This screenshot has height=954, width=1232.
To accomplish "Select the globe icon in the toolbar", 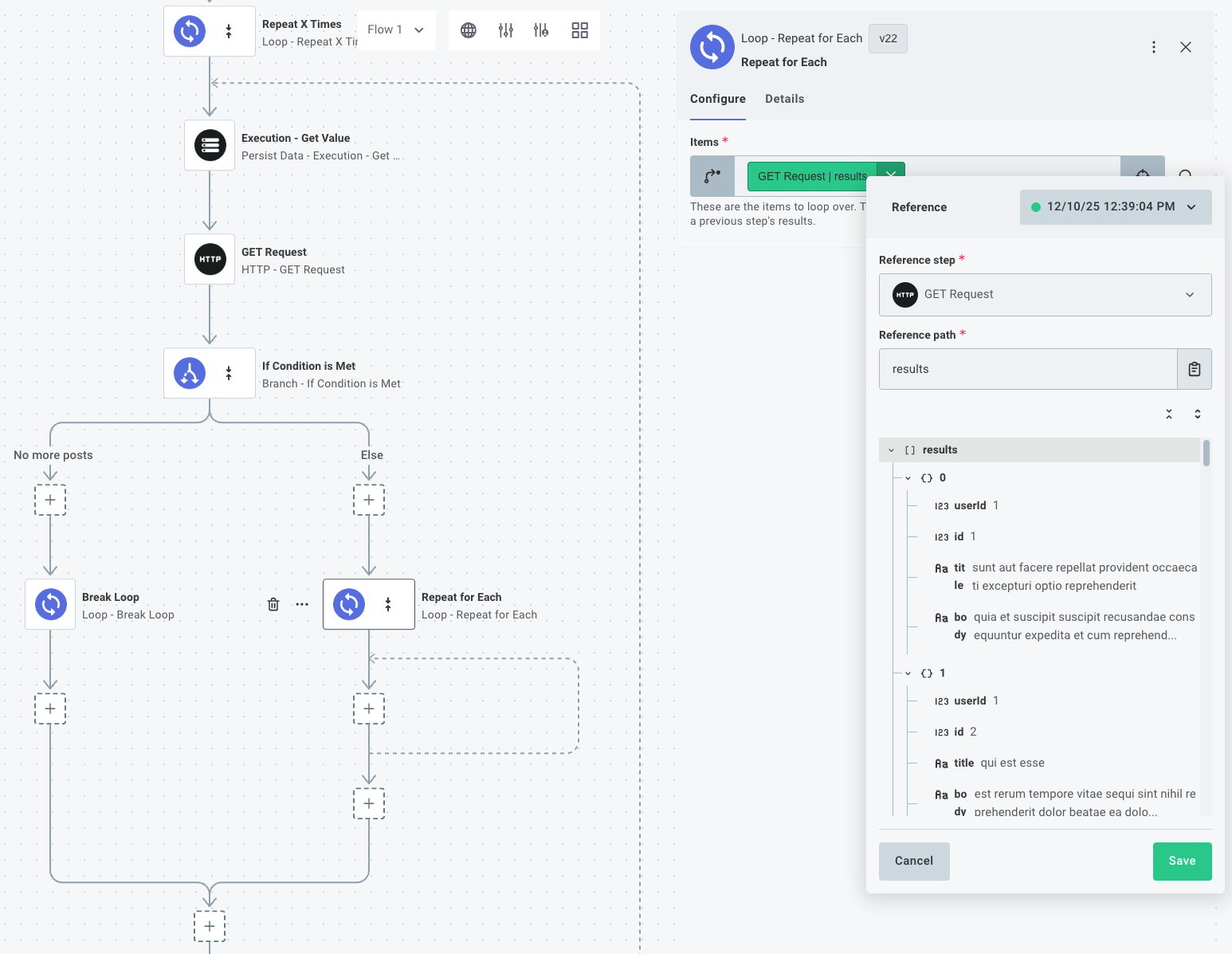I will click(x=468, y=29).
